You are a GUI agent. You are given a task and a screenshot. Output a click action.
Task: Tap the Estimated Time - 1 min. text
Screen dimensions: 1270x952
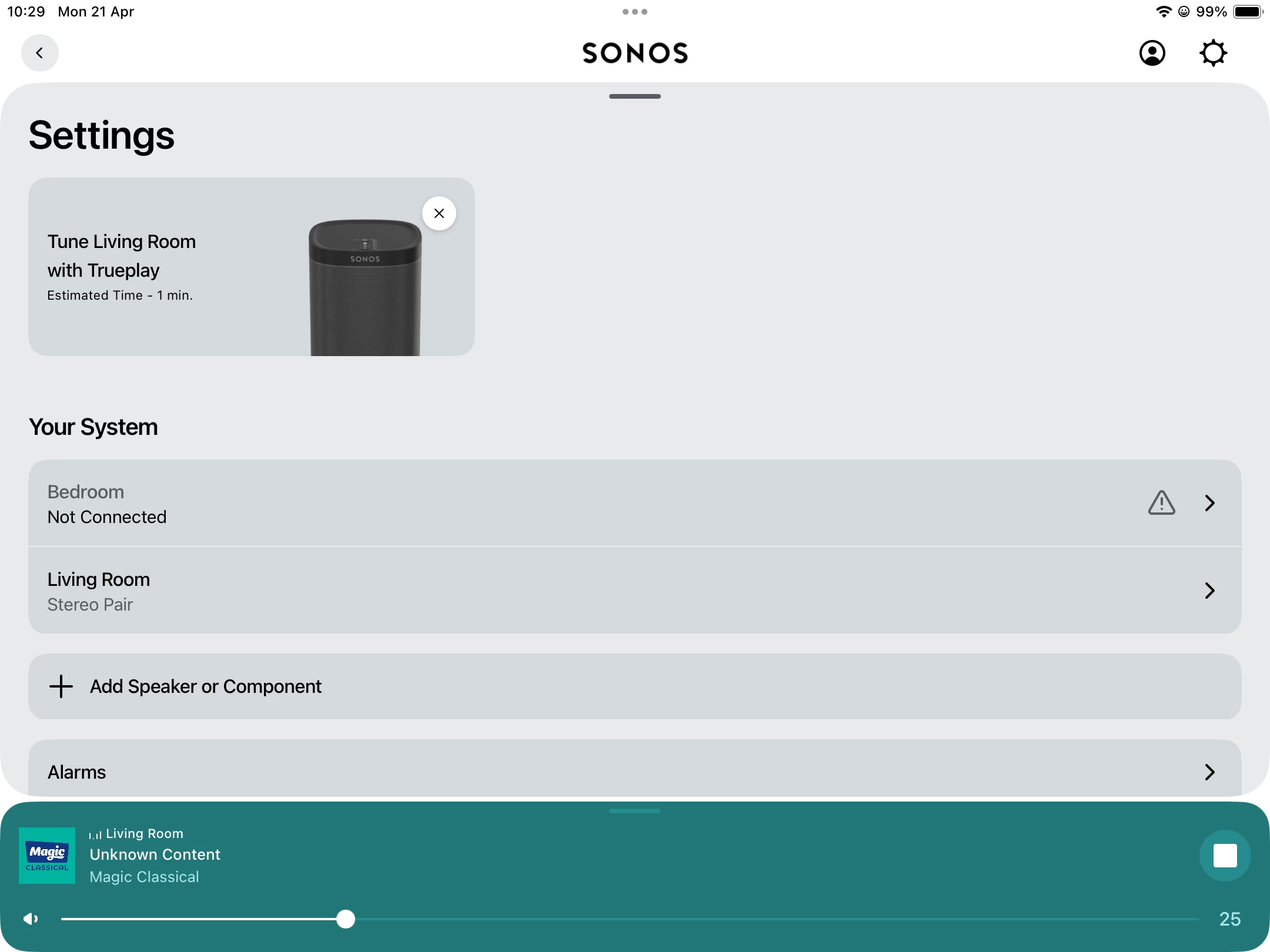point(120,296)
